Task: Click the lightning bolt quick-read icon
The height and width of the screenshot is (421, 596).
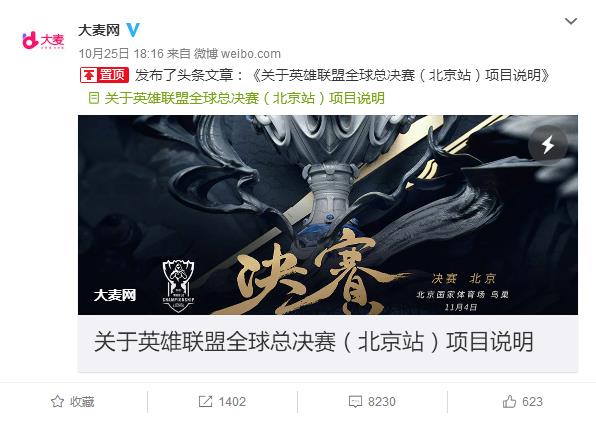Action: click(548, 145)
